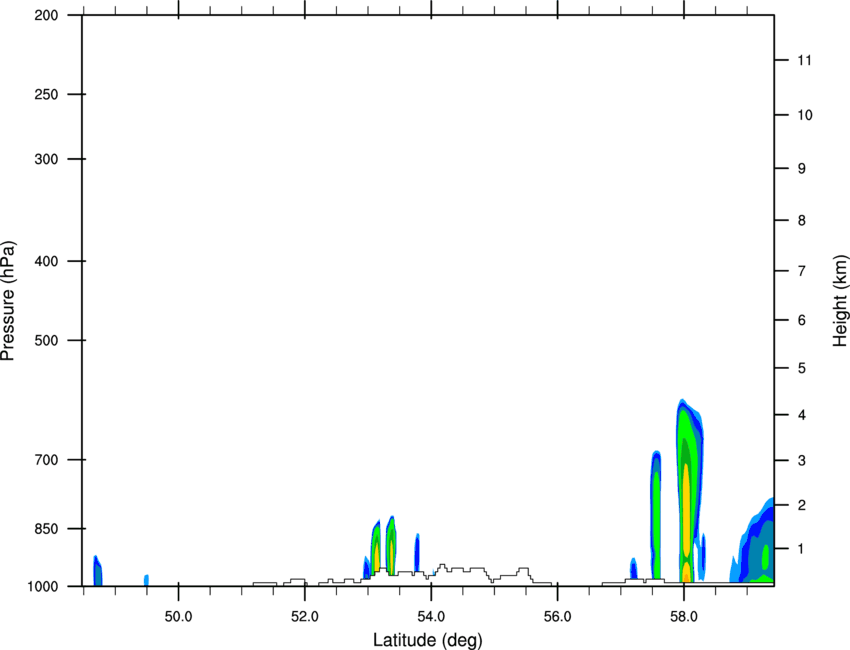This screenshot has height=650, width=850.
Task: Click the small blue contour near latitude 57.2
Action: point(633,568)
